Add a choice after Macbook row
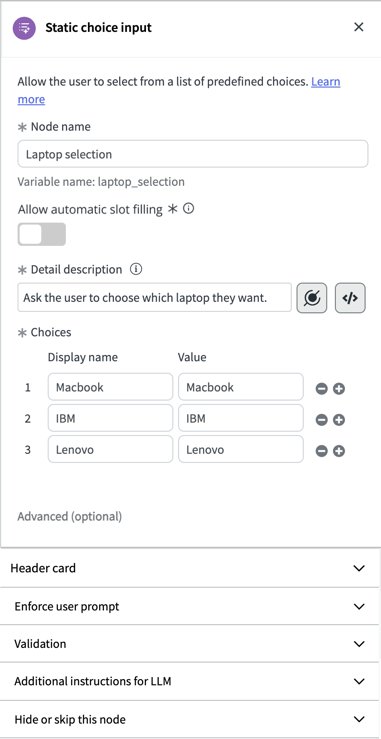The width and height of the screenshot is (381, 739). click(x=339, y=389)
